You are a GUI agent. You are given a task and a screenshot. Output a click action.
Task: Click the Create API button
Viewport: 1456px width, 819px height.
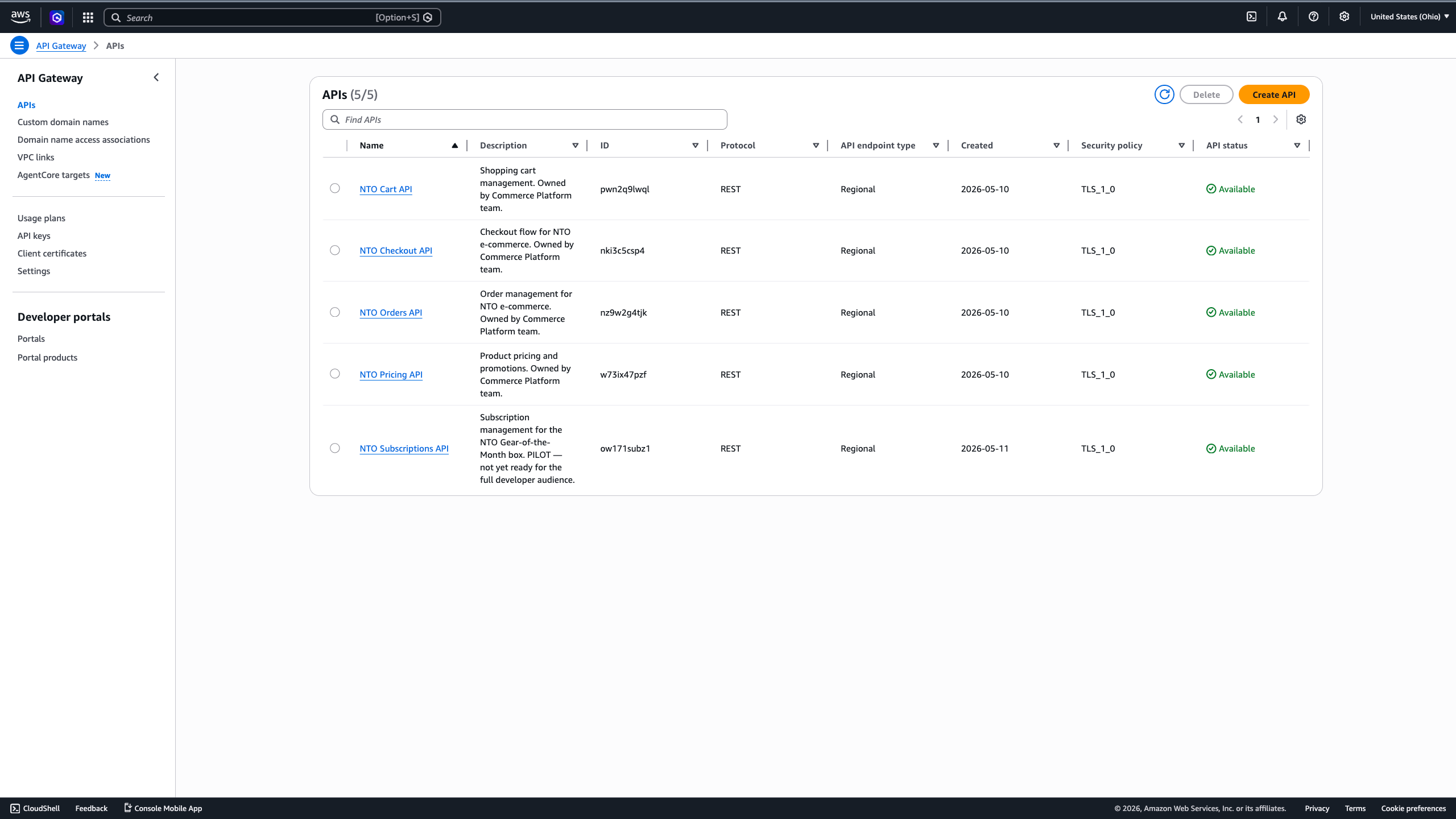coord(1274,94)
